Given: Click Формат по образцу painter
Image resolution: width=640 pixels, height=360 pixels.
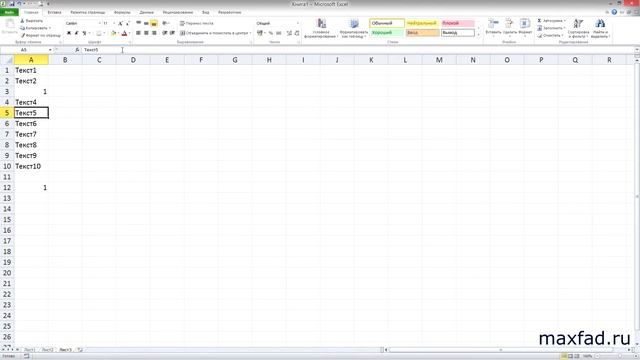Looking at the screenshot, I should tap(40, 36).
